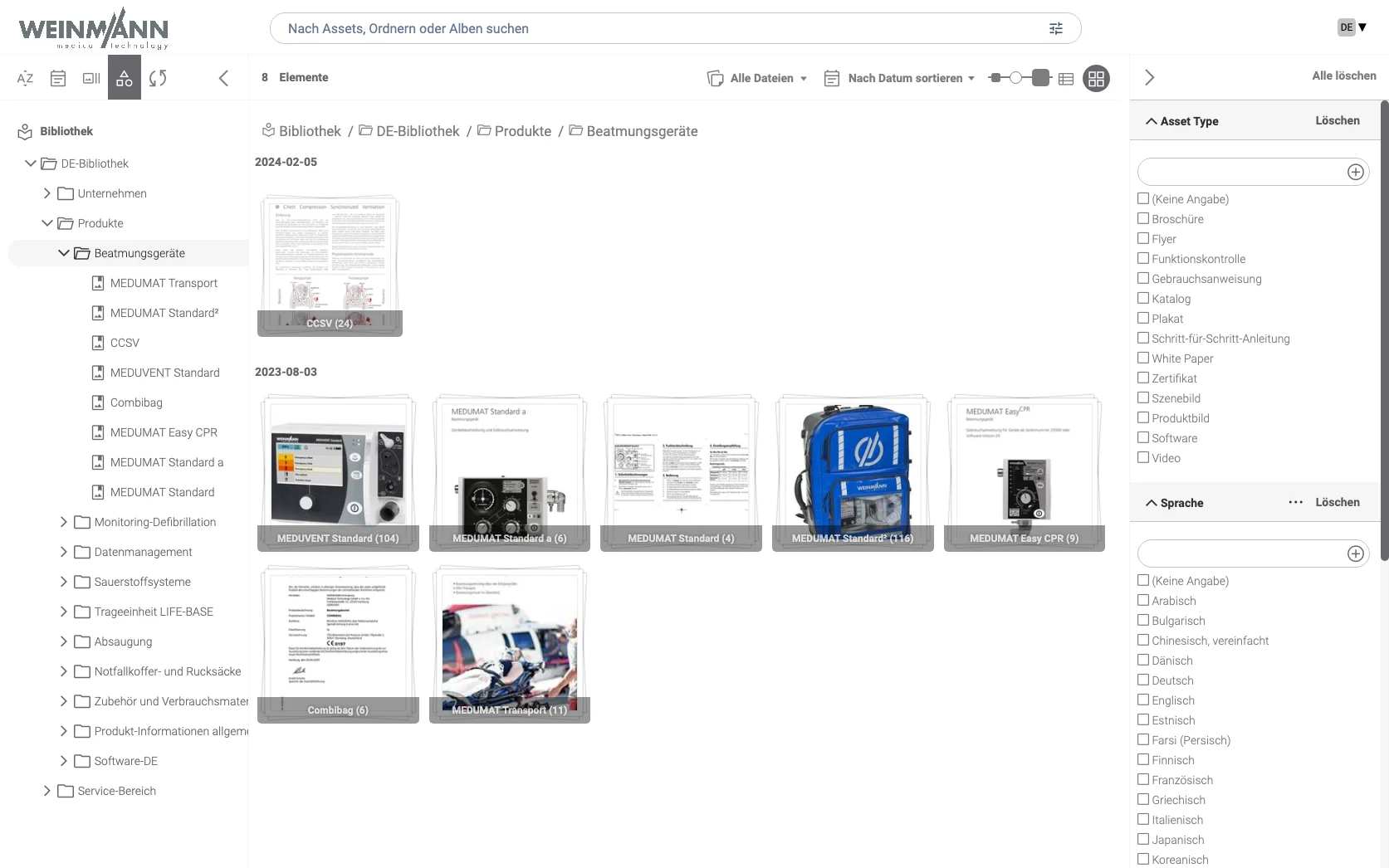Collapse the left sidebar with arrow

[223, 78]
